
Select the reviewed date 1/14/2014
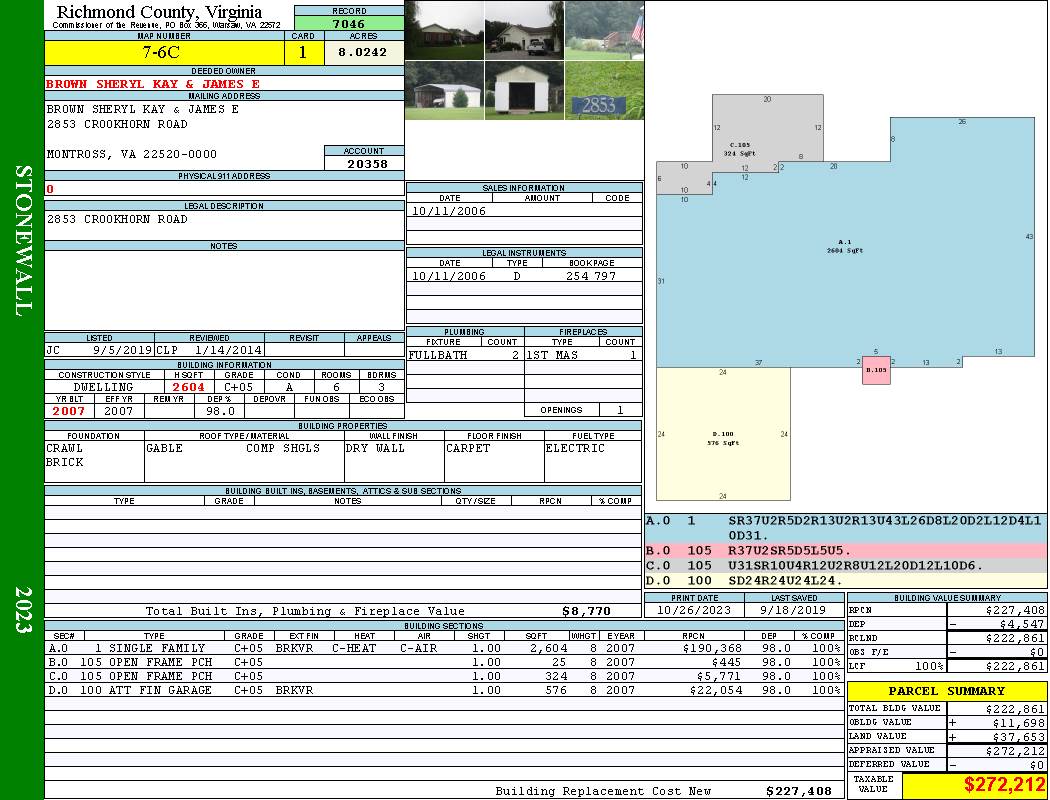coord(228,350)
